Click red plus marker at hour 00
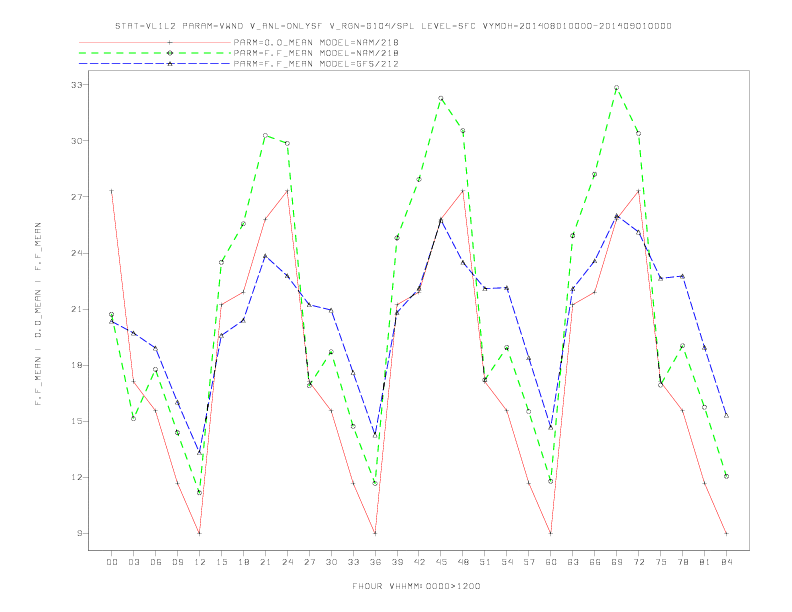 112,191
